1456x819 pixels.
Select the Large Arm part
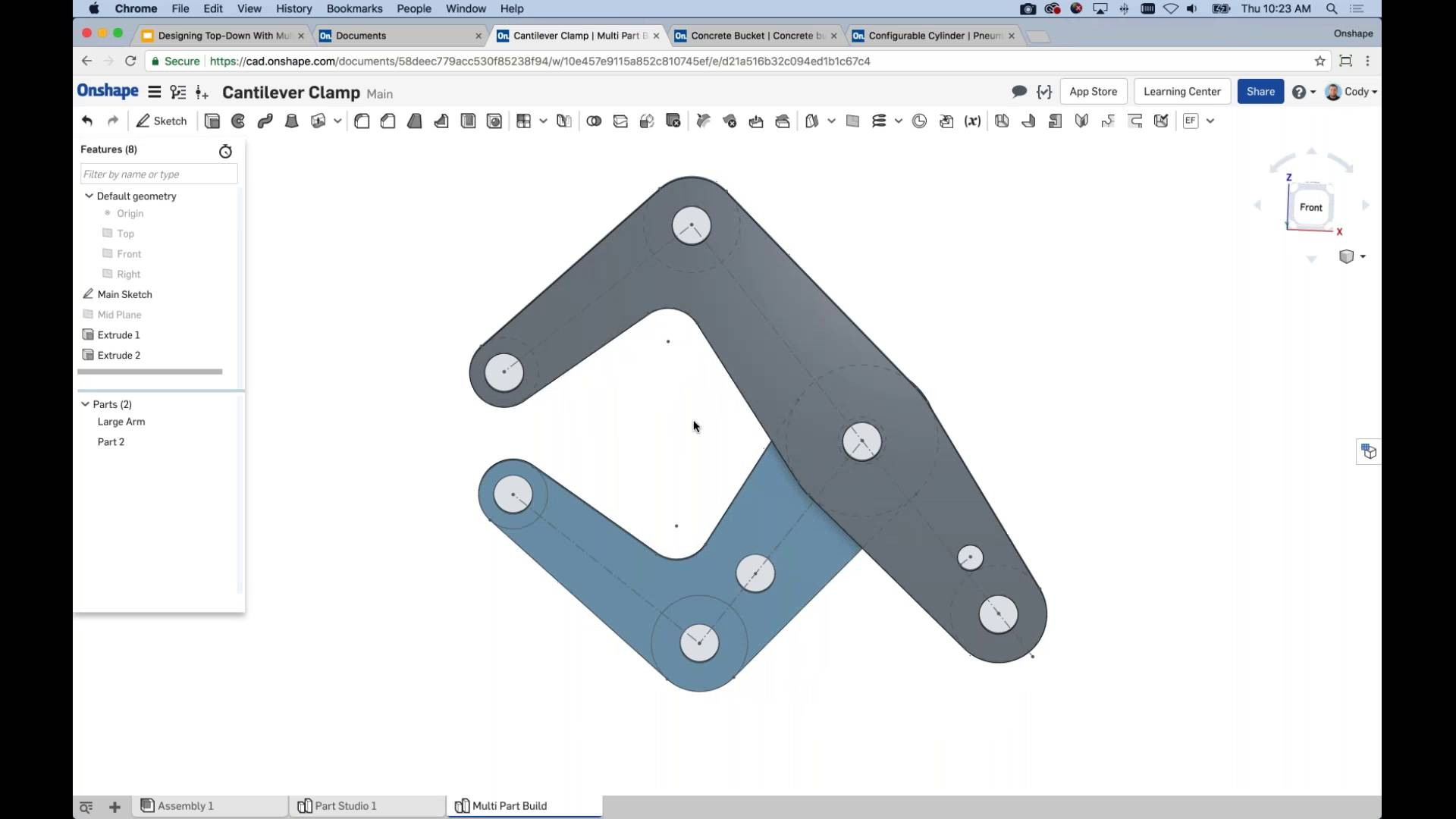121,422
